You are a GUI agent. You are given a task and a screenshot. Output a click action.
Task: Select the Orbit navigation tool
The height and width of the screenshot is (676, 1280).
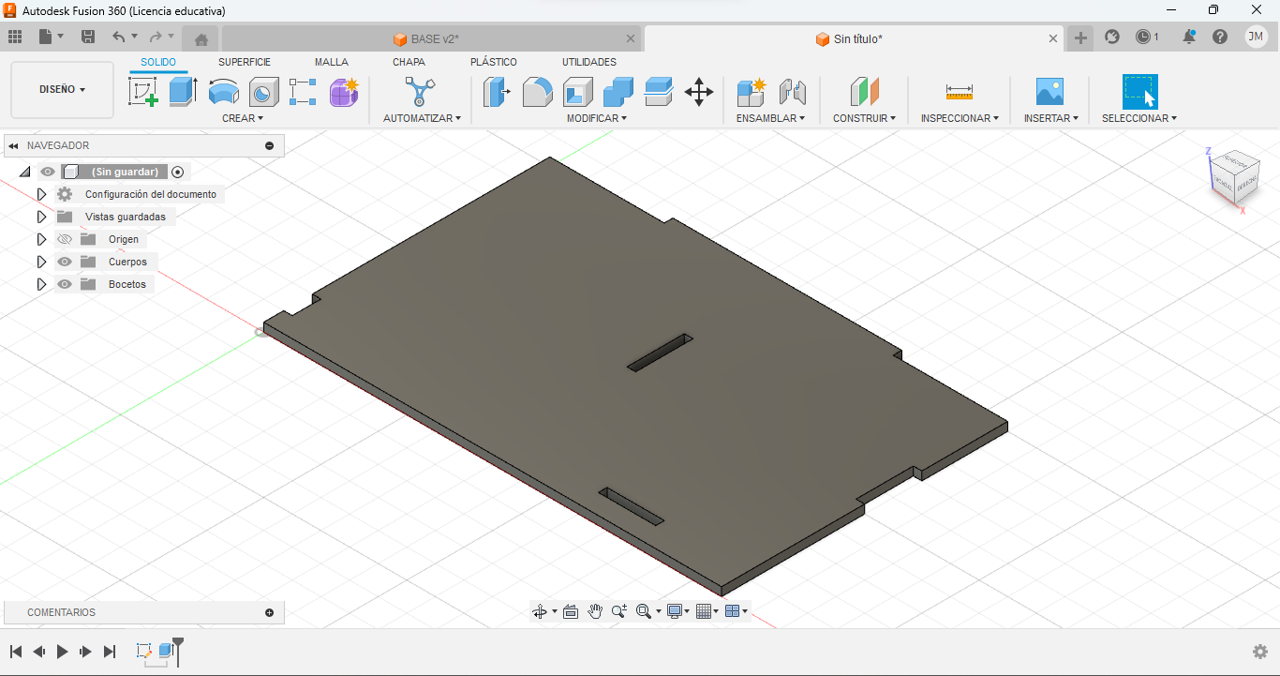[x=540, y=612]
